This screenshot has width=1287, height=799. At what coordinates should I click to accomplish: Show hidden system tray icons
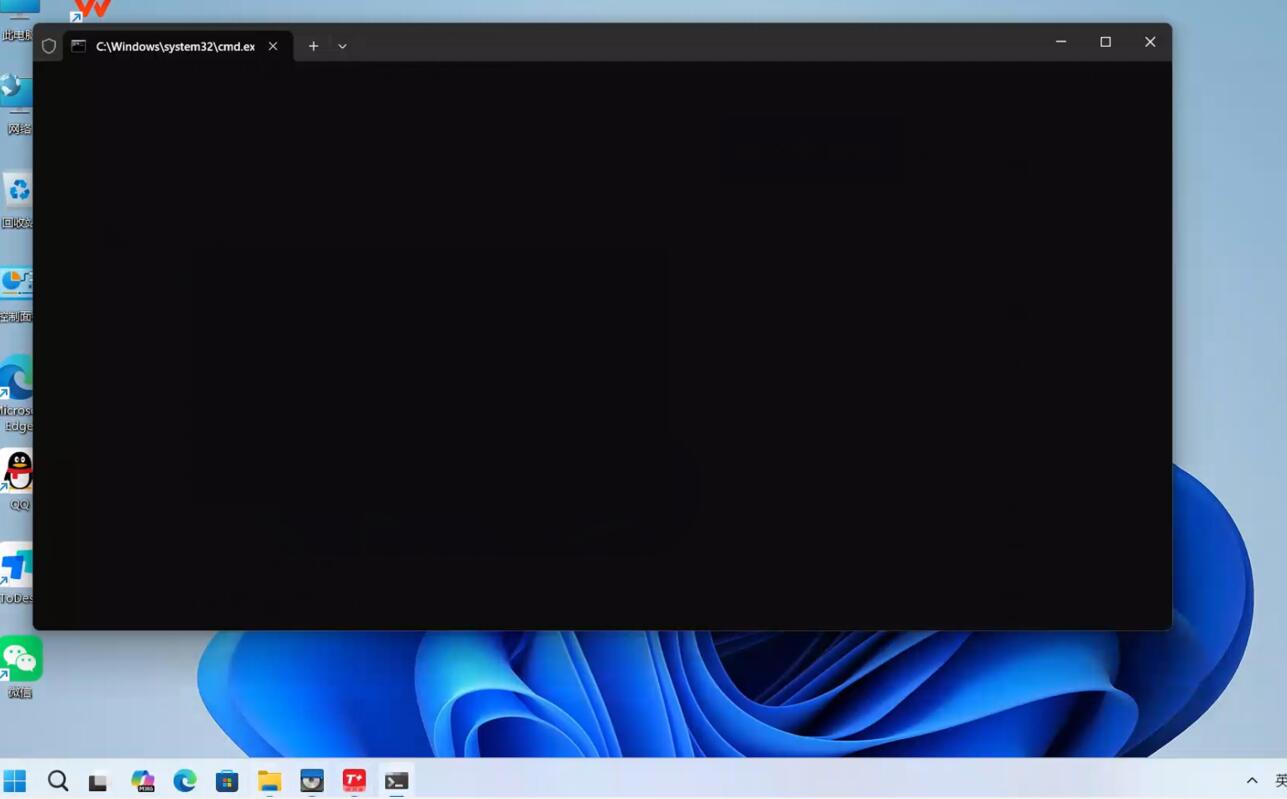click(x=1251, y=781)
